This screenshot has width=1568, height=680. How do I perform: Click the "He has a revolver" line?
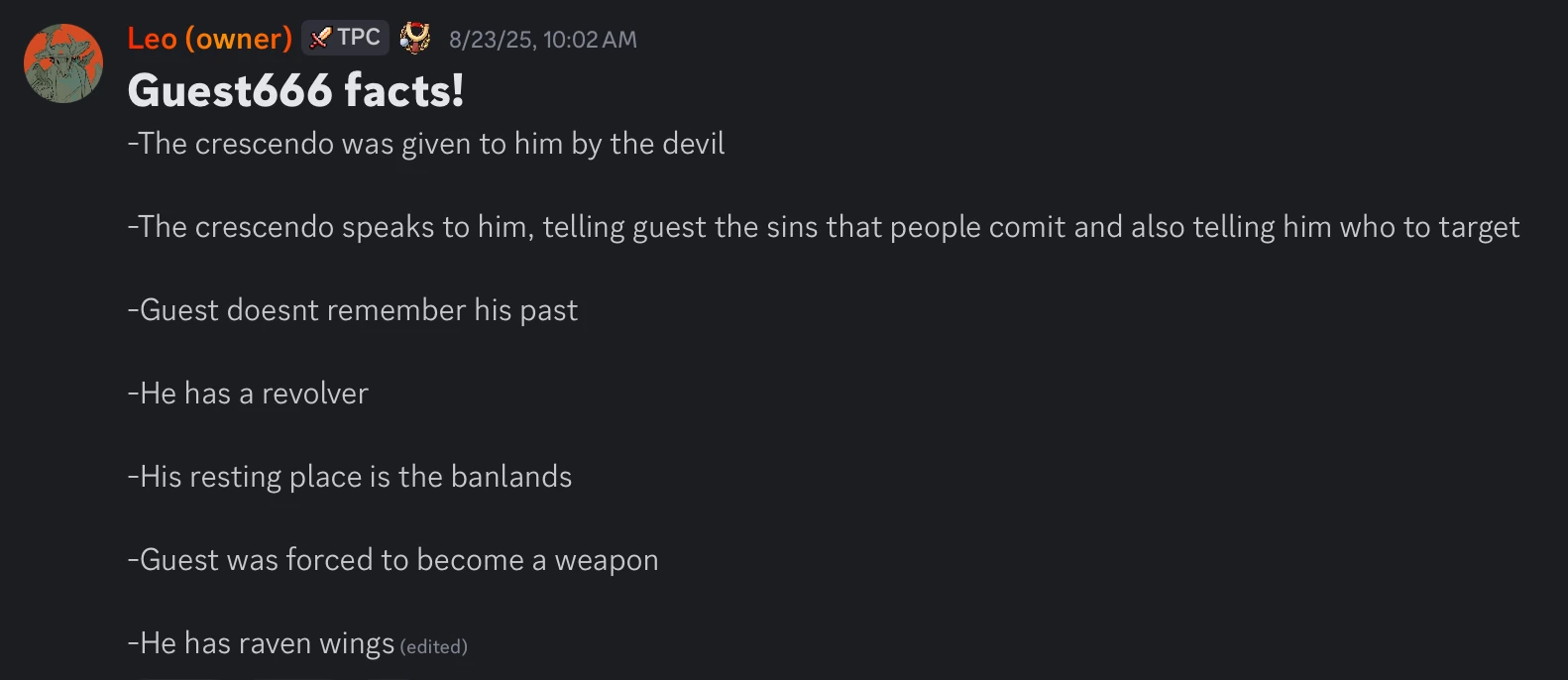click(x=249, y=394)
